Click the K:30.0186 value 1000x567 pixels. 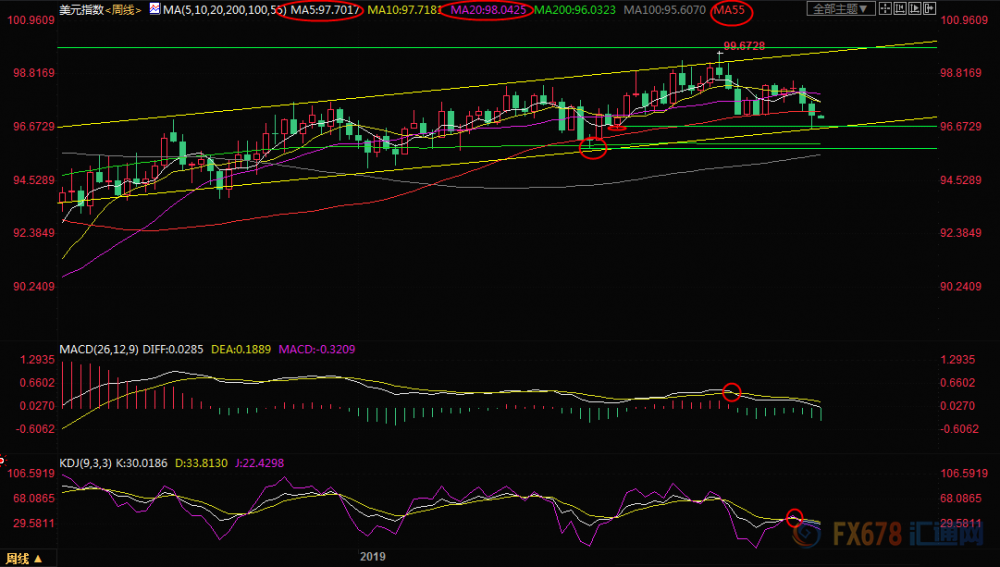click(140, 463)
